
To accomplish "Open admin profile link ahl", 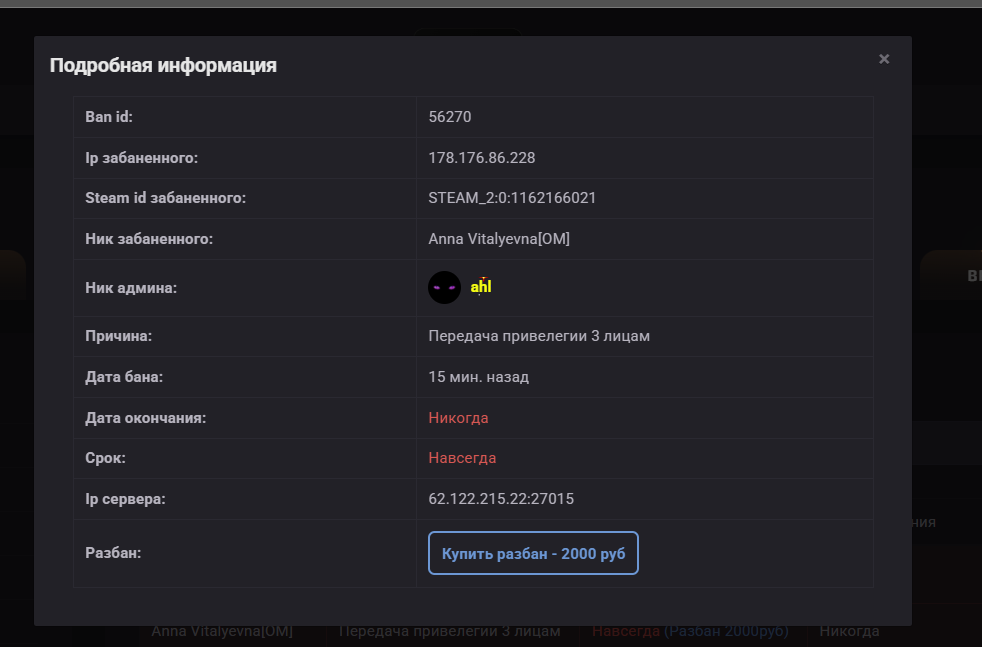I will (481, 287).
